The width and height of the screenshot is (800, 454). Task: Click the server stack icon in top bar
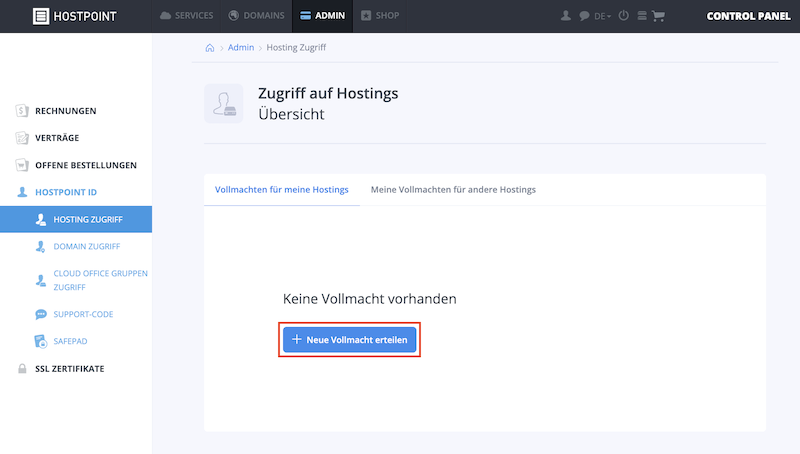tap(642, 16)
